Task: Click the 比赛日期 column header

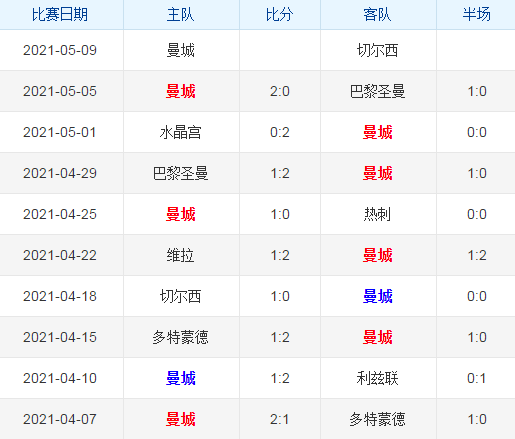Action: 60,15
